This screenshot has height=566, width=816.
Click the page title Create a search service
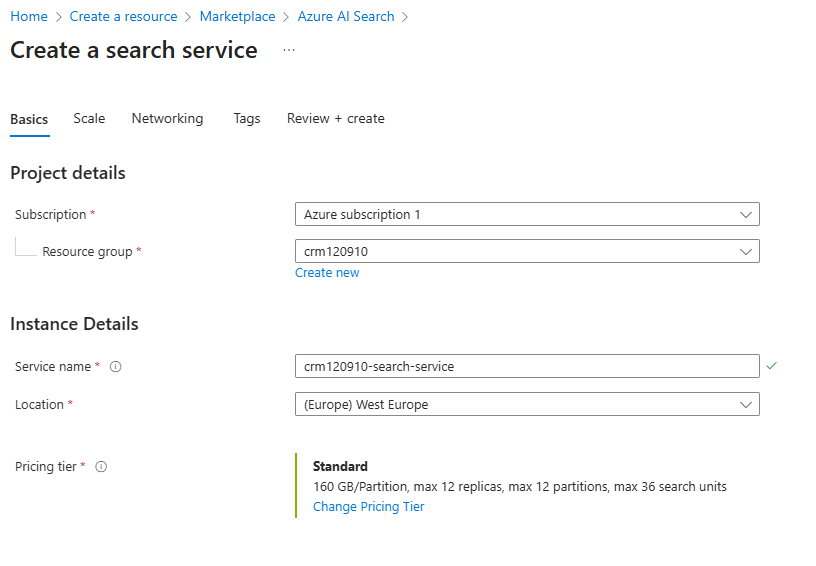click(x=134, y=50)
